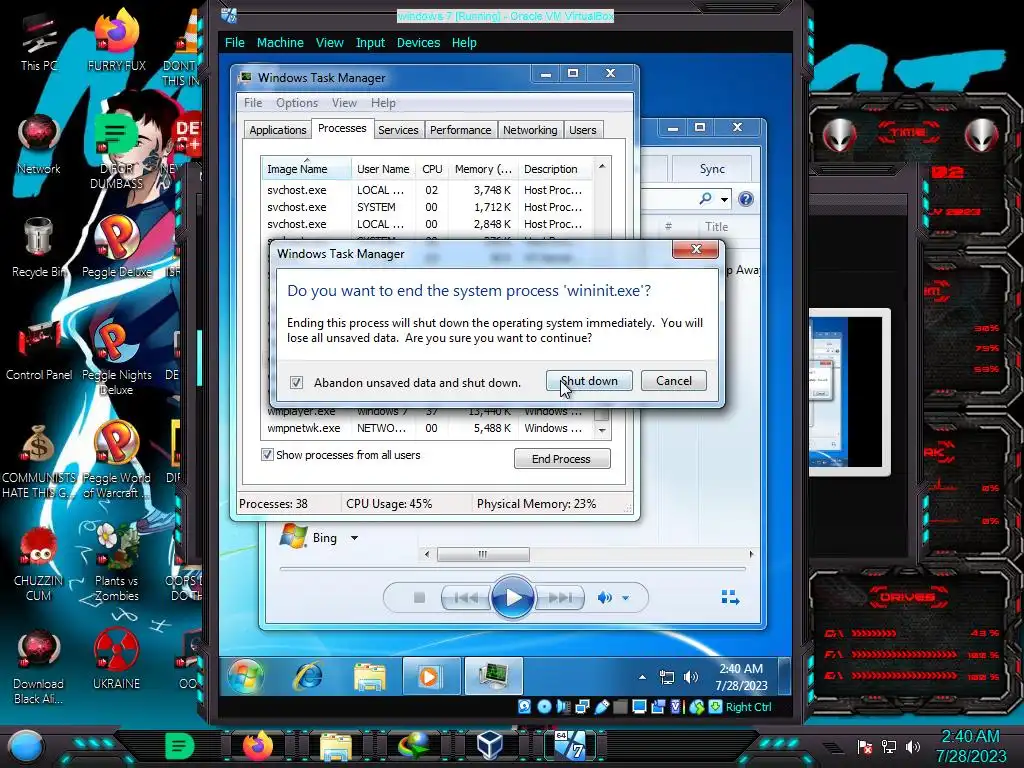Open the VirtualBox window's View menu
The width and height of the screenshot is (1024, 768).
(329, 42)
